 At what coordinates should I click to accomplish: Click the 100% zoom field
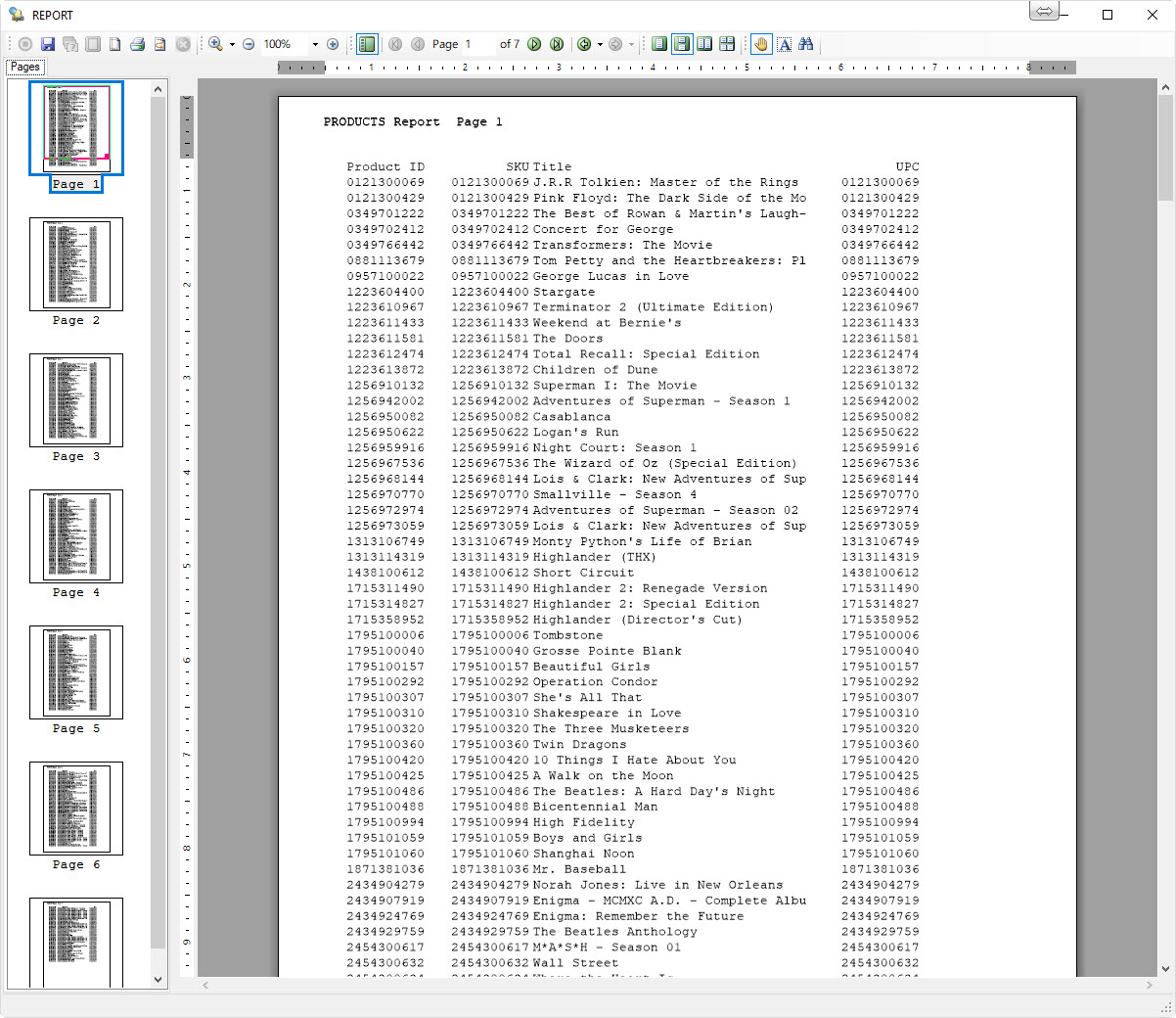(x=284, y=44)
